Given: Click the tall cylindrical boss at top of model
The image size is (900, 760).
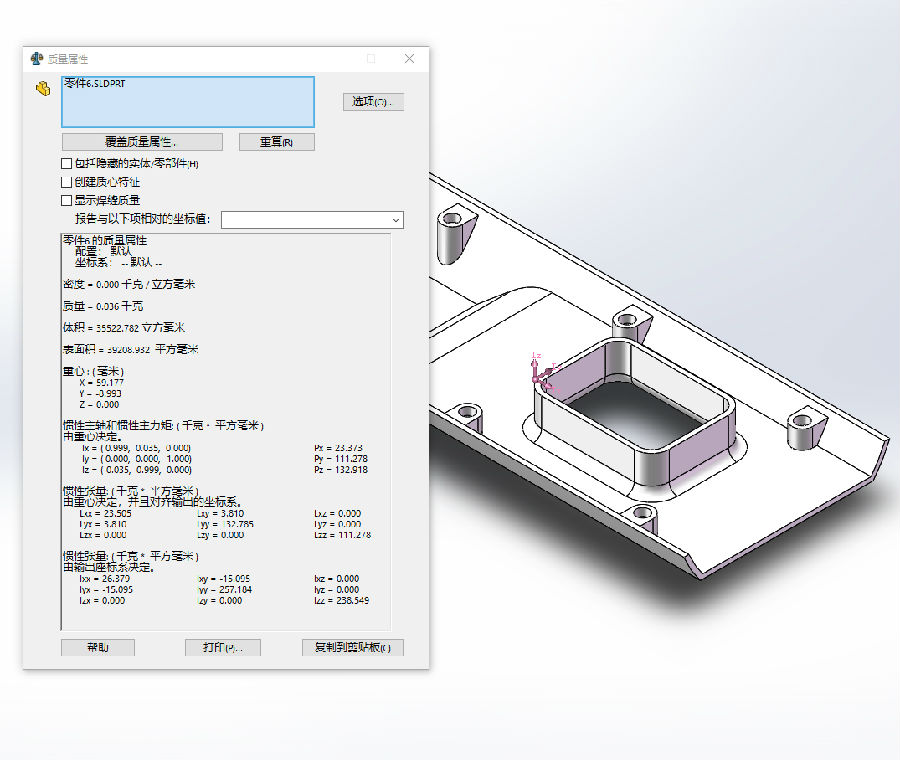Looking at the screenshot, I should [451, 237].
